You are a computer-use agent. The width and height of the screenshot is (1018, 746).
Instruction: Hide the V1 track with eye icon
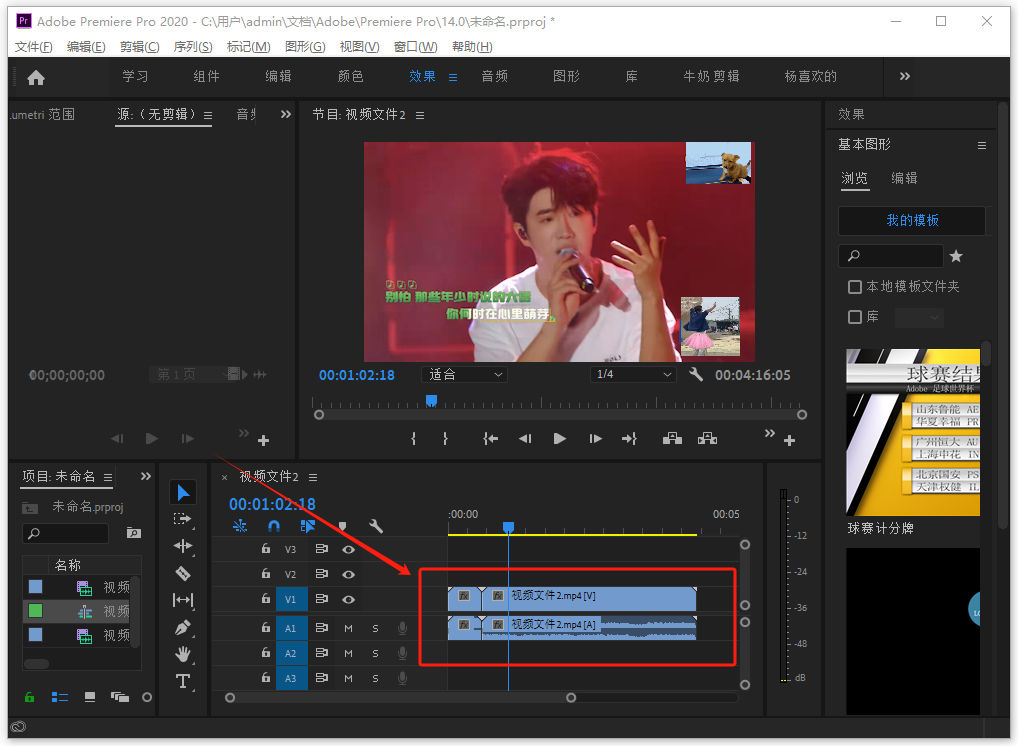tap(349, 599)
